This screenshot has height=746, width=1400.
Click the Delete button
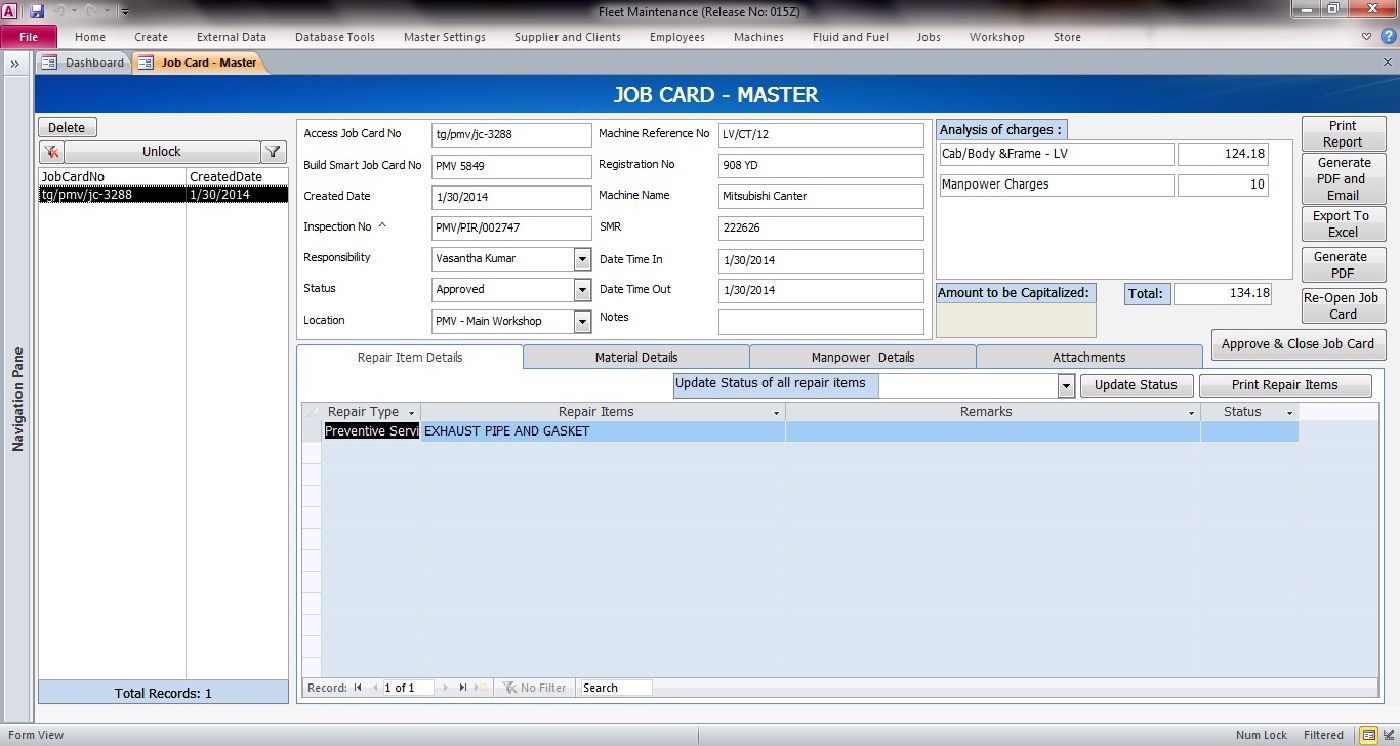pyautogui.click(x=67, y=127)
